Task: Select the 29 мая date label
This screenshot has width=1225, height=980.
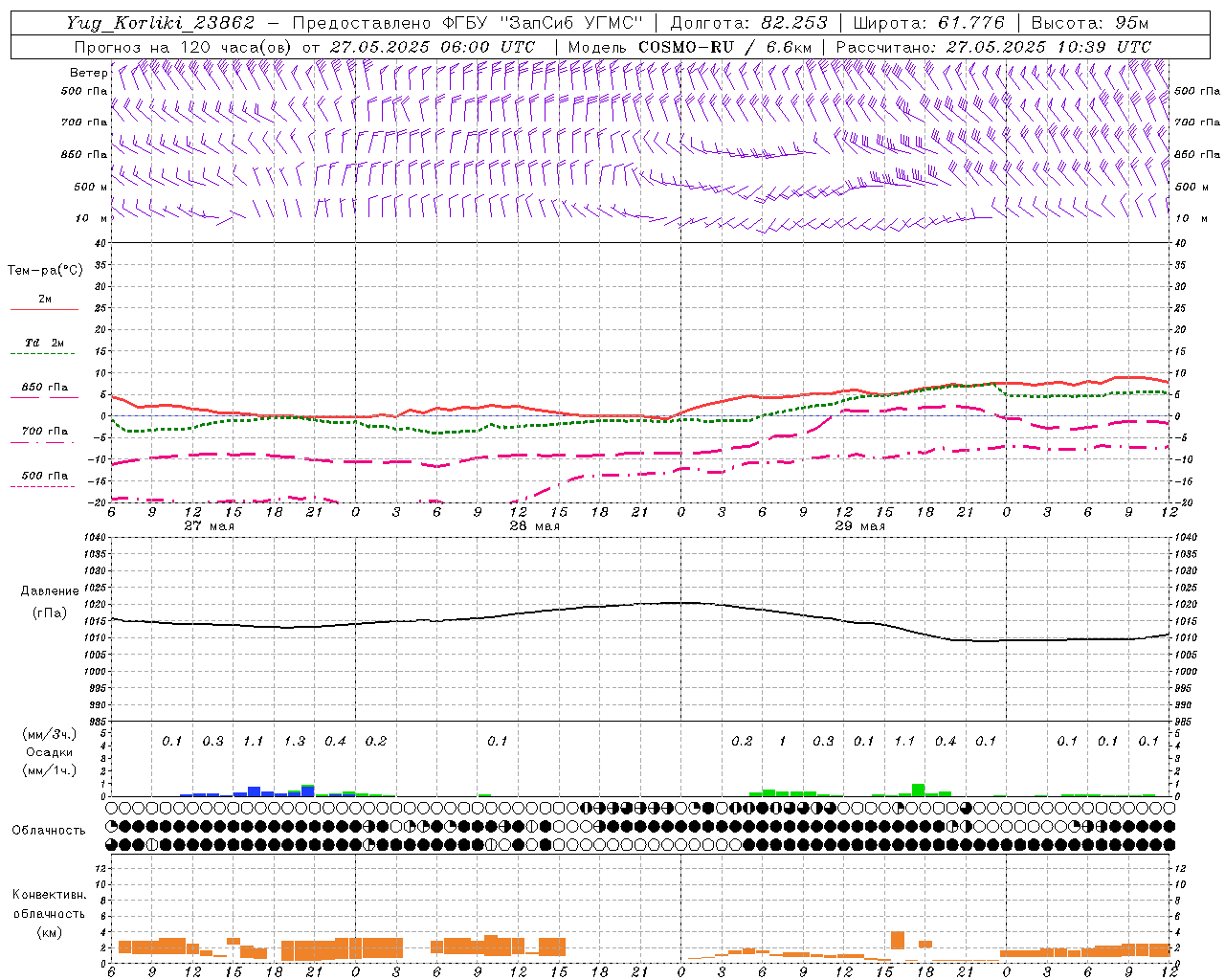Action: coord(859,526)
